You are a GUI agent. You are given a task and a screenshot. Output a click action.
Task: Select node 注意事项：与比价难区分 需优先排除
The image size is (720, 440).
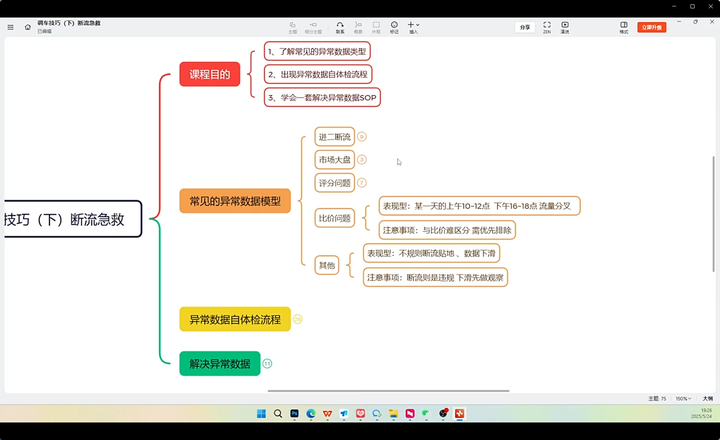pyautogui.click(x=447, y=230)
